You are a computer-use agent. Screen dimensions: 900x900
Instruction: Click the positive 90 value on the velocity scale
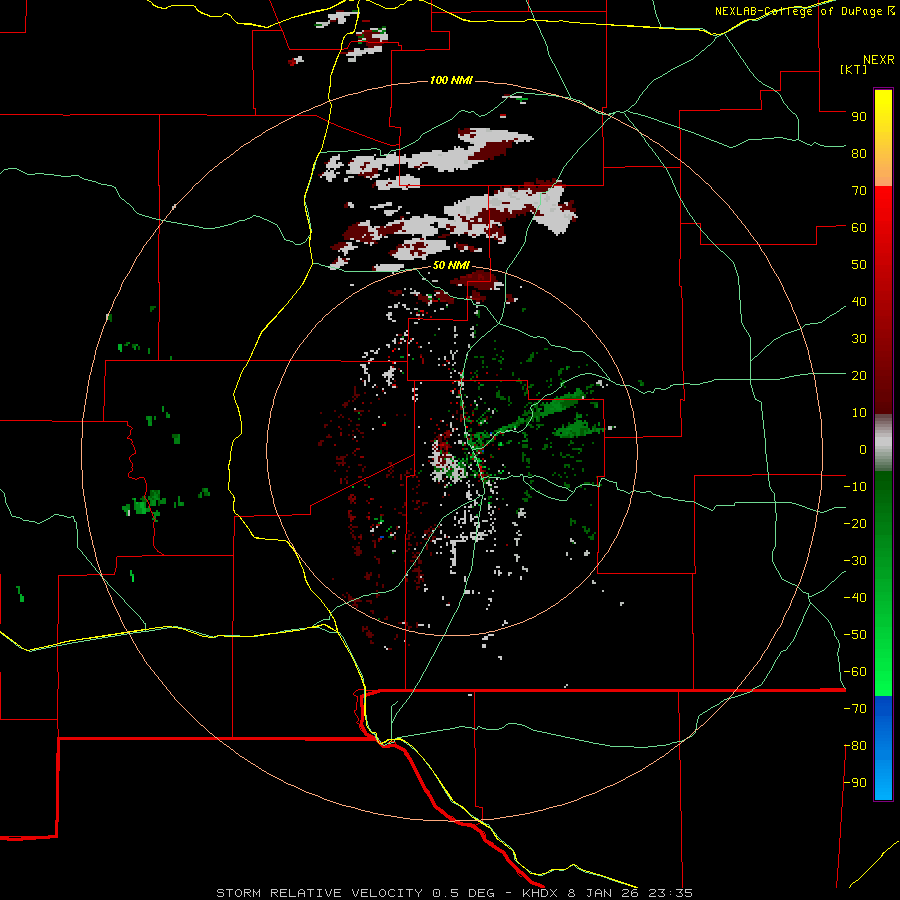click(x=859, y=117)
